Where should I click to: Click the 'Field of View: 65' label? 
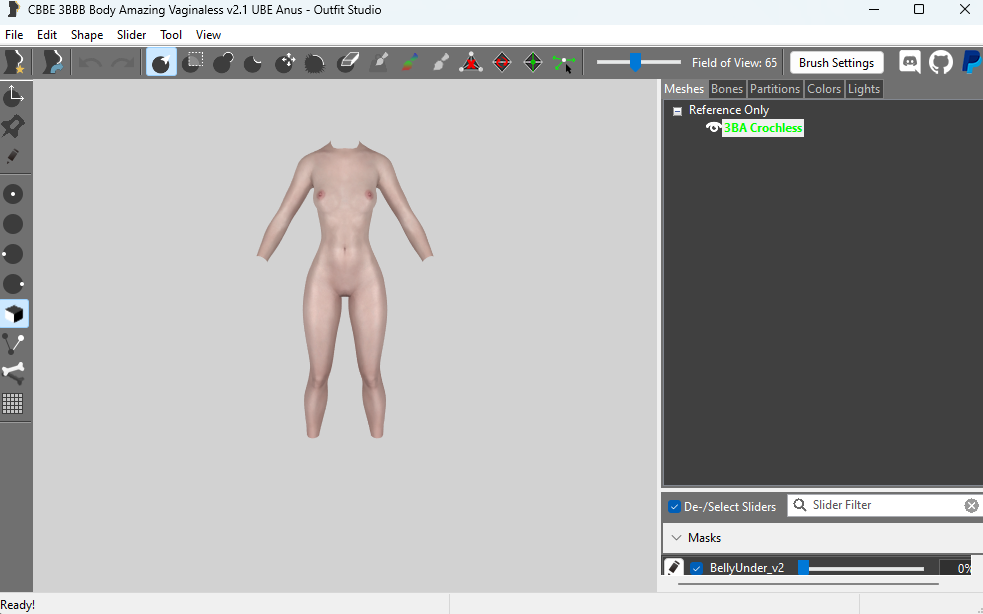pyautogui.click(x=734, y=63)
